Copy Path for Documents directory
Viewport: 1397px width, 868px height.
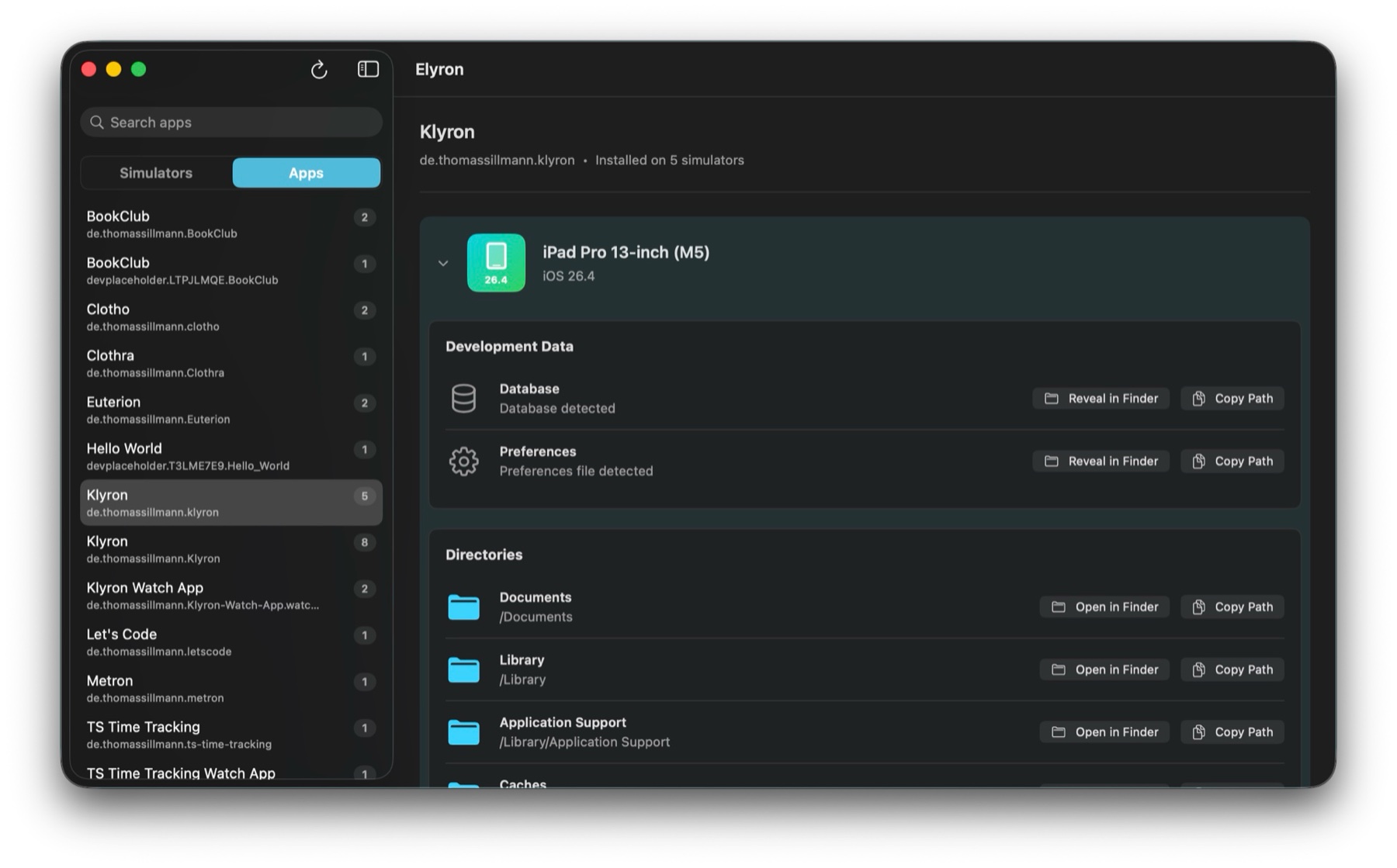(1232, 607)
